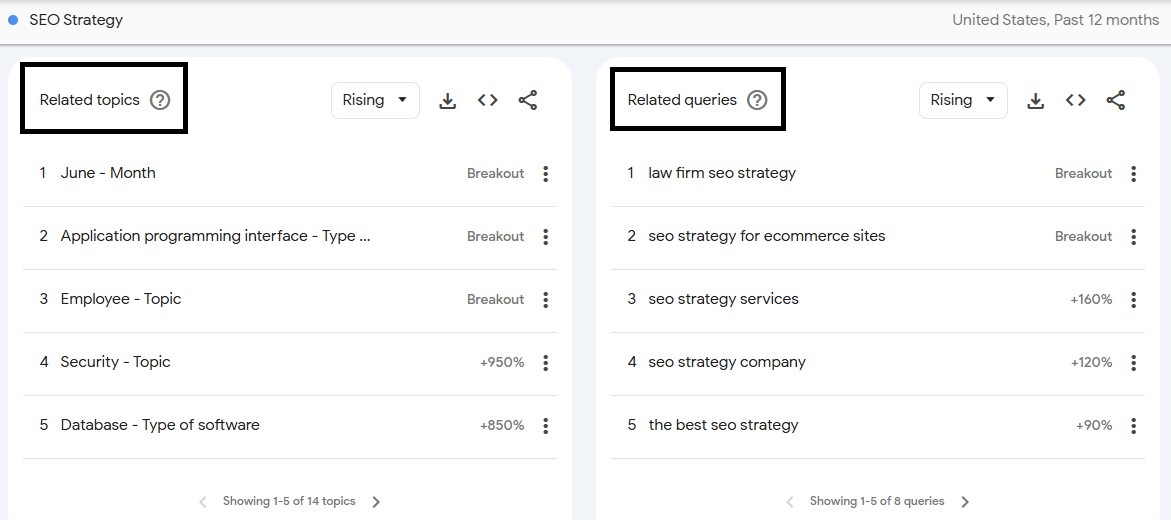
Task: Embed the Related queries card
Action: [x=1075, y=100]
